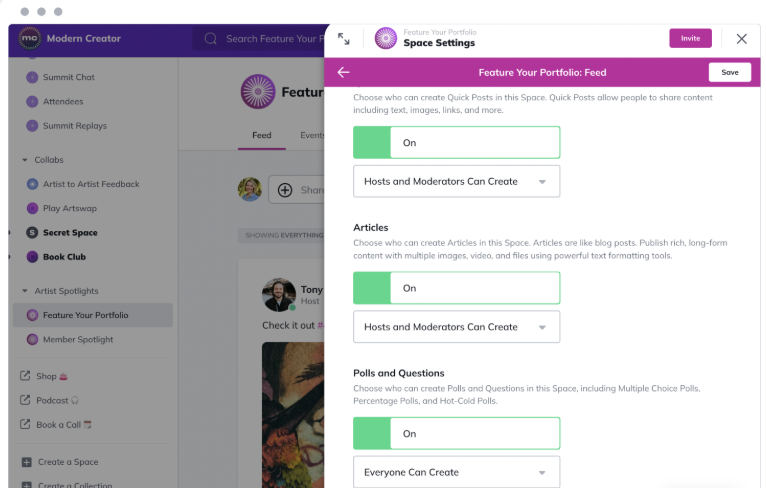
Task: Click the search magnifier icon
Action: tap(211, 39)
